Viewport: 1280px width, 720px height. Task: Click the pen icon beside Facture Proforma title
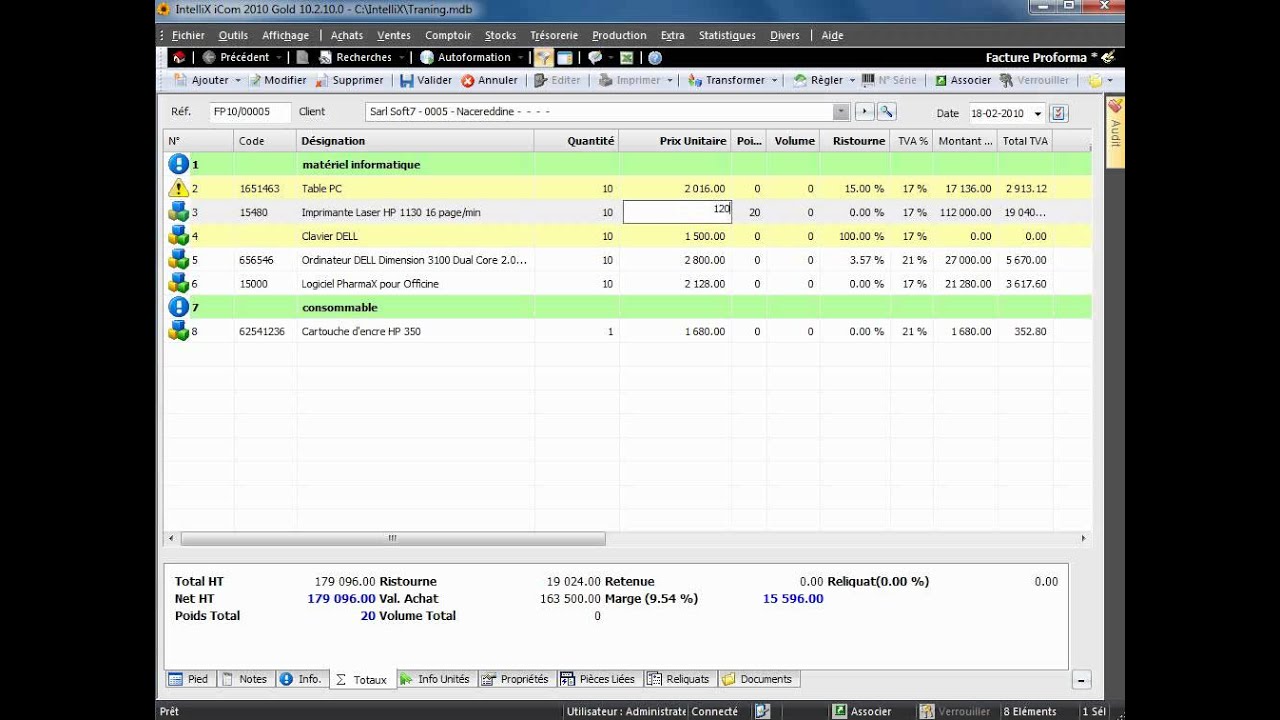coord(1108,58)
